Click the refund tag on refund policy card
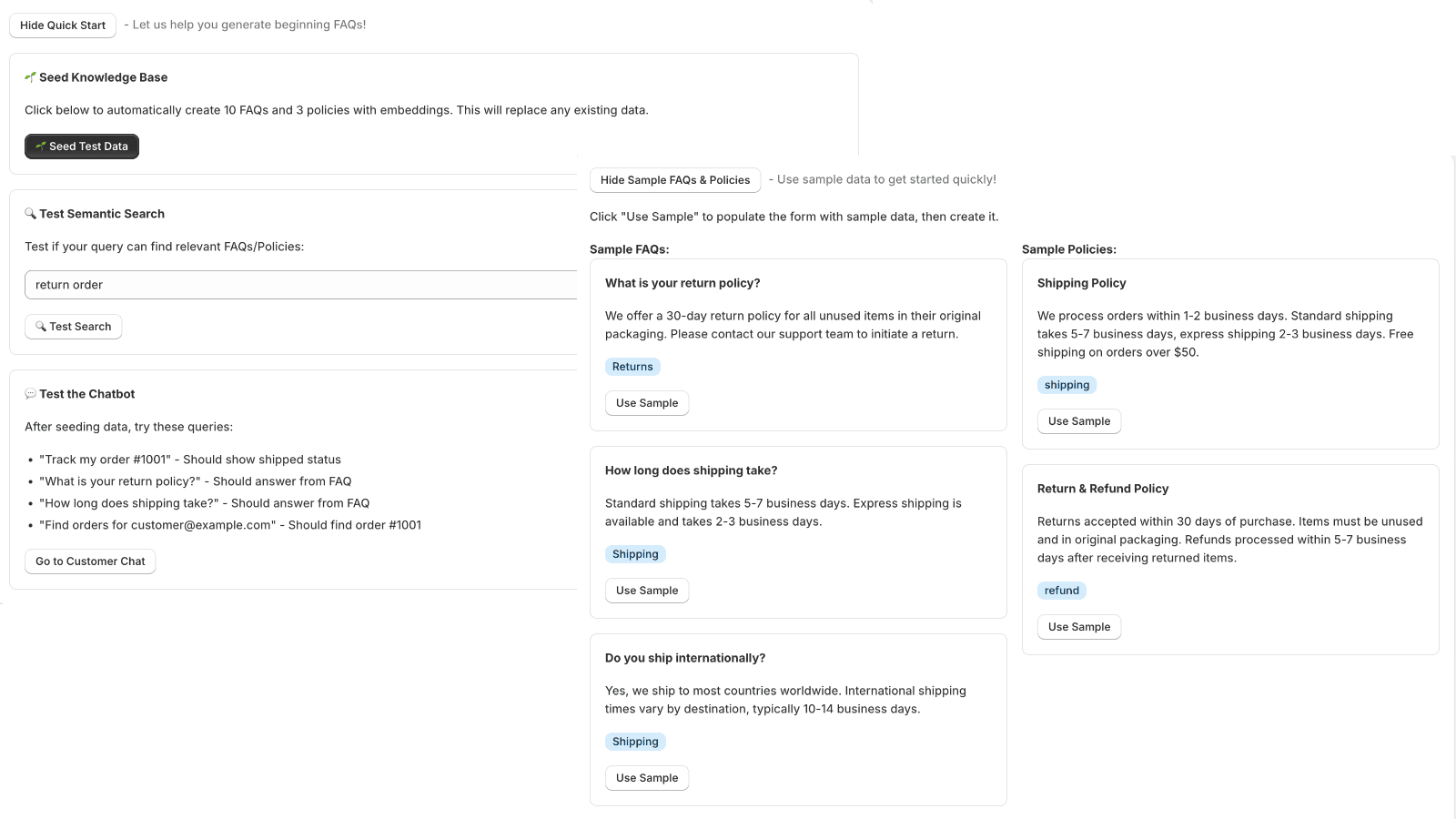This screenshot has height=819, width=1456. tap(1061, 590)
